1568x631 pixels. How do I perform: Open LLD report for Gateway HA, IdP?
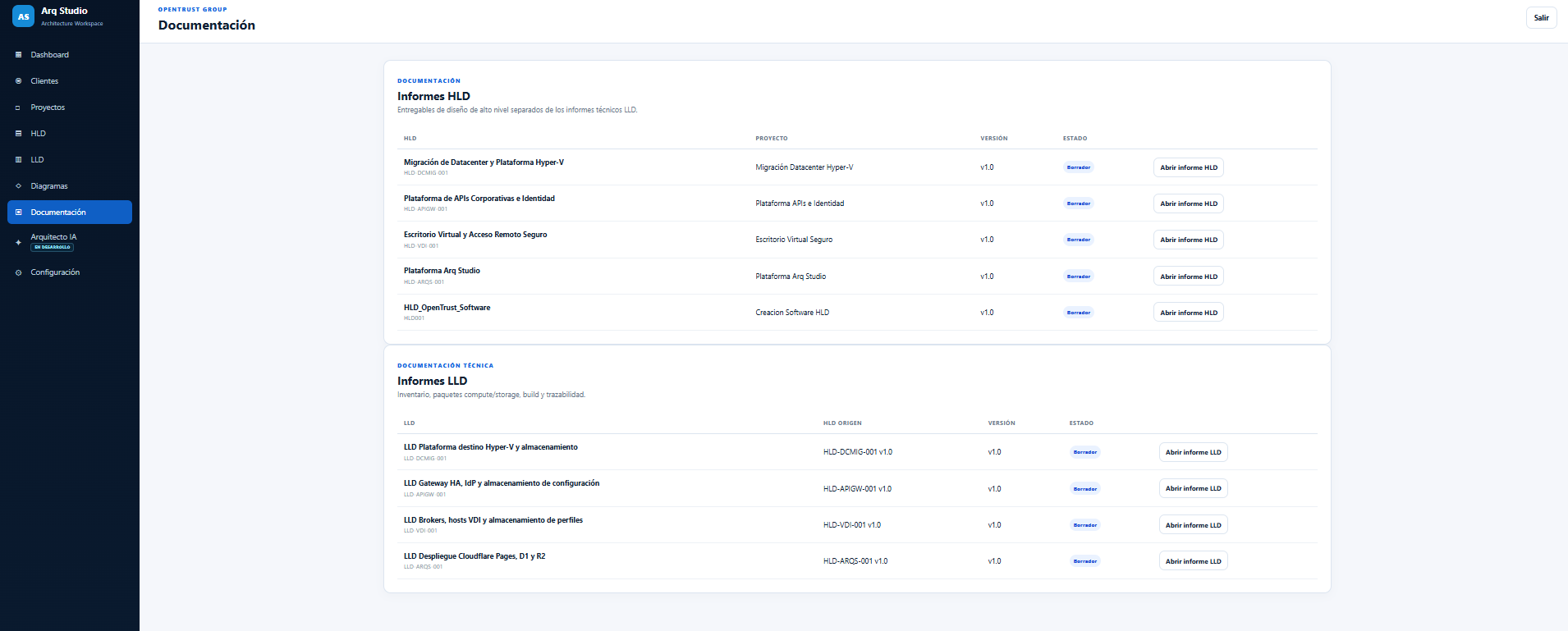point(1193,488)
